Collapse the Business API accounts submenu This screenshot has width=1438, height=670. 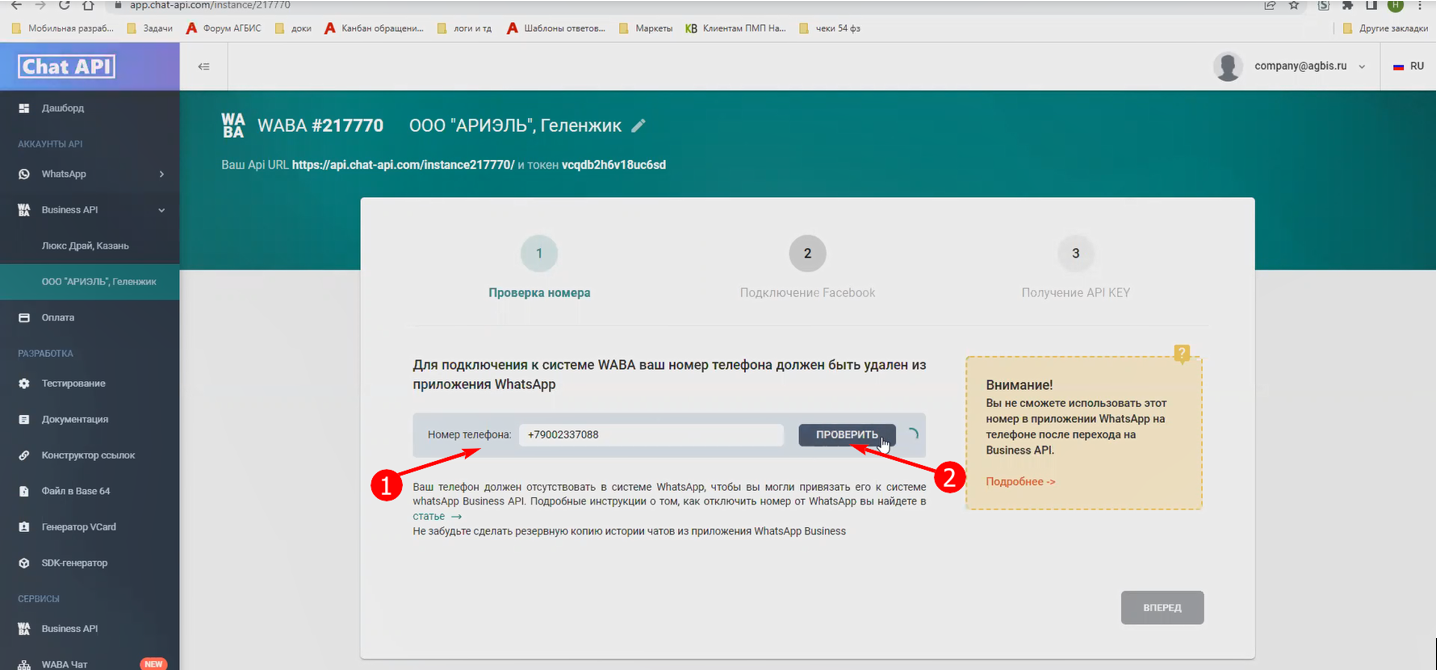pos(161,210)
